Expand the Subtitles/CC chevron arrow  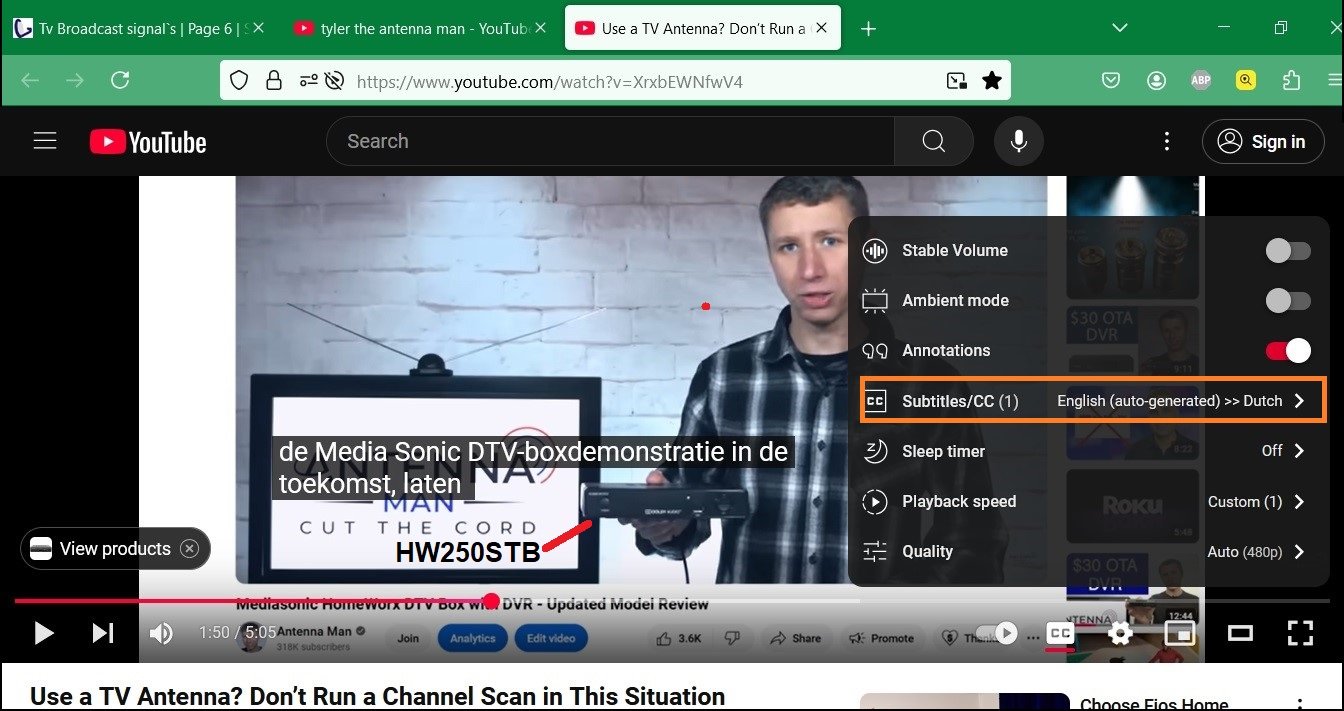coord(1299,401)
